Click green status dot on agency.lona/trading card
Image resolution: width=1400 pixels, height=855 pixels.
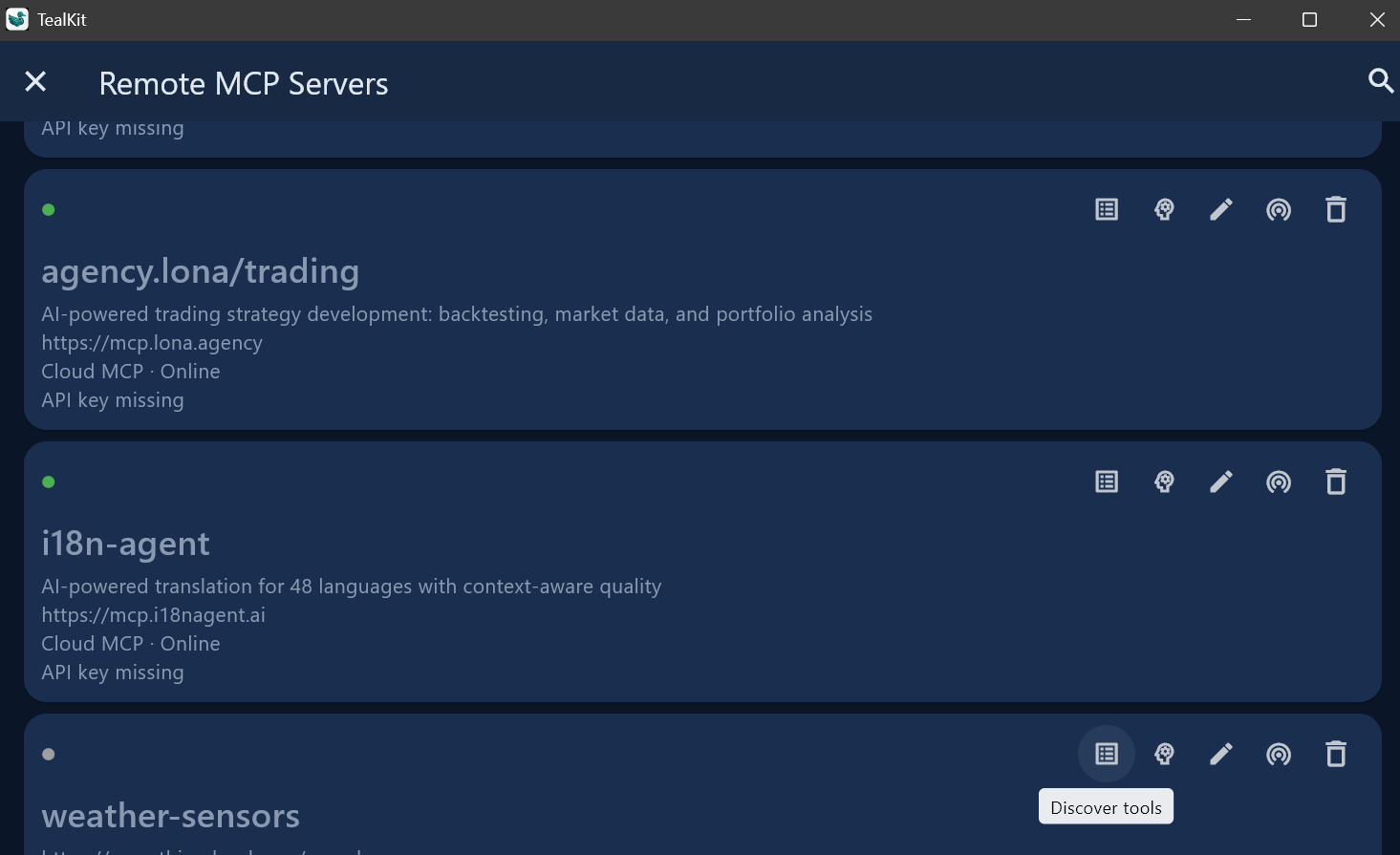(x=49, y=209)
